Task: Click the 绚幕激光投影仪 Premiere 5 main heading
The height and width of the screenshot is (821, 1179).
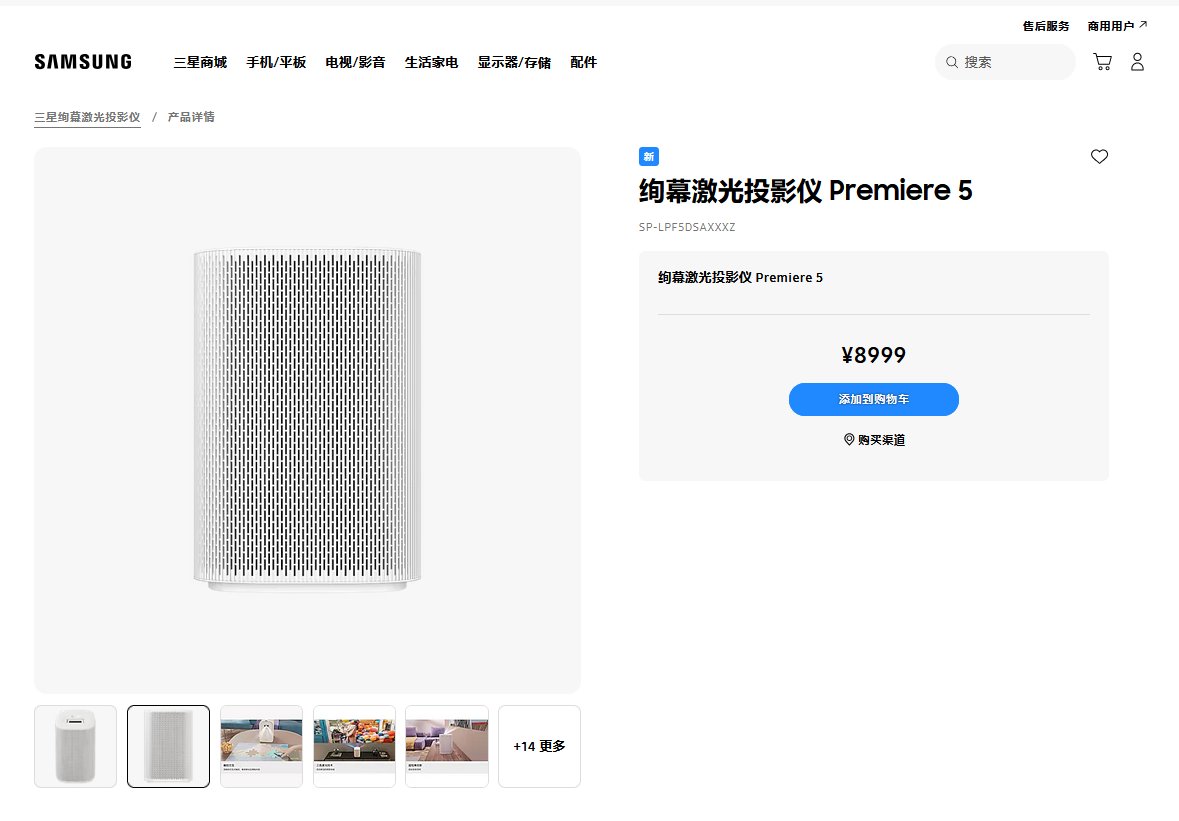Action: [805, 191]
